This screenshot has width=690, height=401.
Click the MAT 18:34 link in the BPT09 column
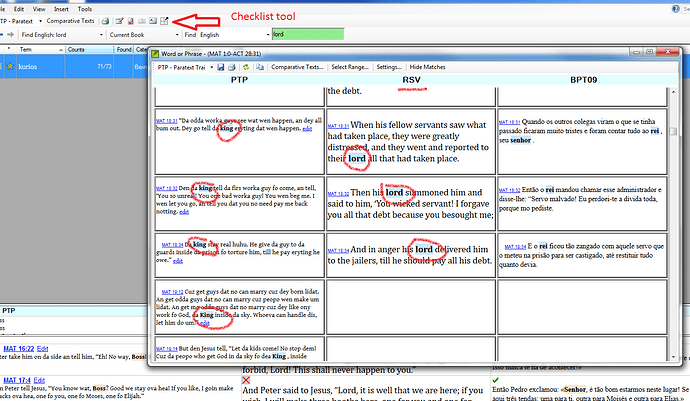point(515,247)
